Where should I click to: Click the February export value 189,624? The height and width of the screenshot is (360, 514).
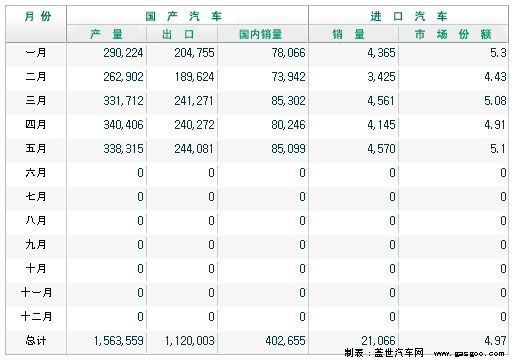point(194,77)
